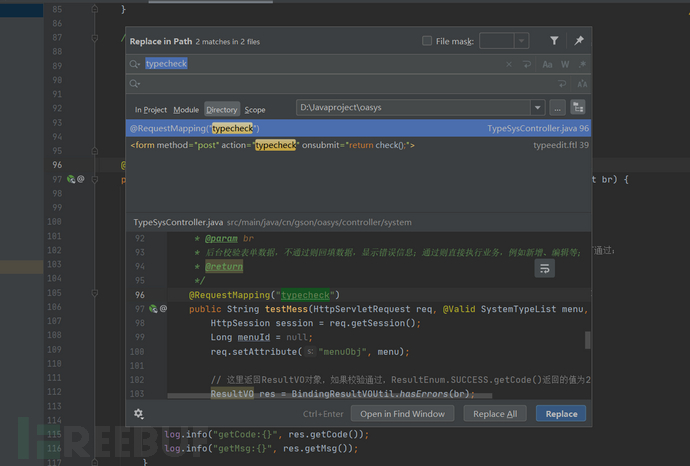Open search history magnifier dropdown
Viewport: 690px width, 466px height.
tap(135, 64)
